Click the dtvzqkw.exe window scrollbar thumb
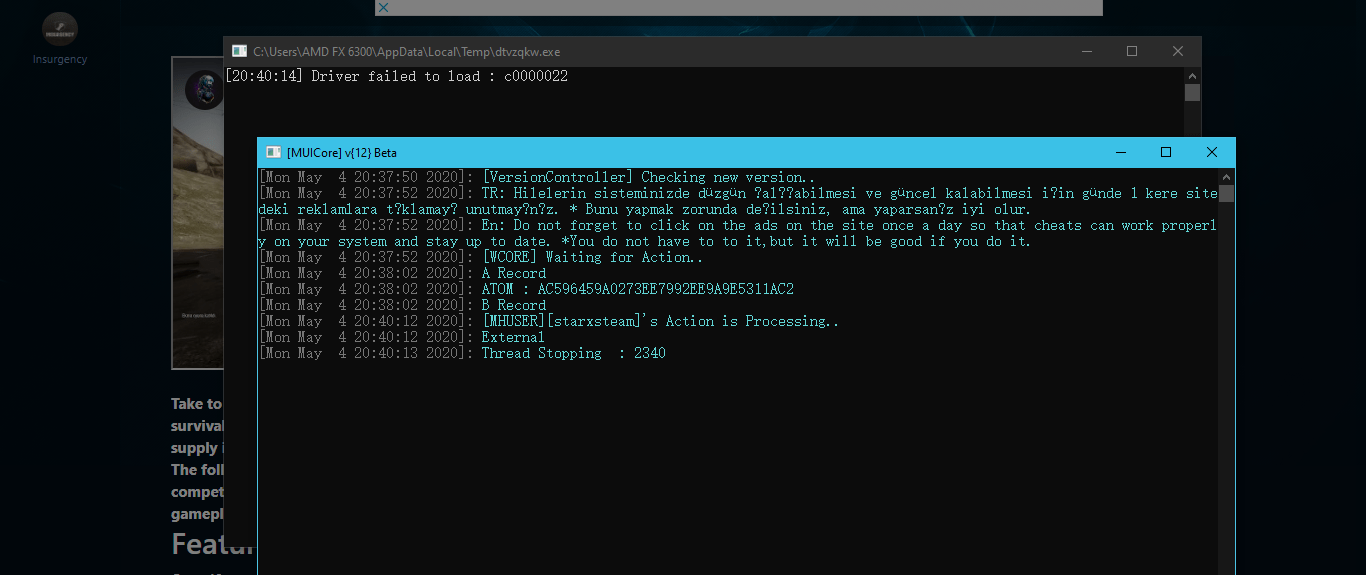This screenshot has width=1366, height=575. coord(1192,93)
